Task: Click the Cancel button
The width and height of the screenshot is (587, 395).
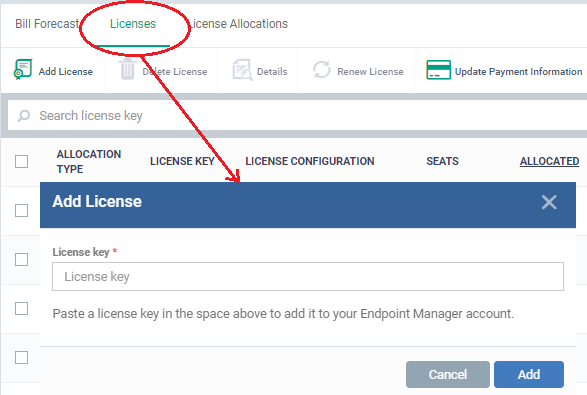Action: tap(448, 374)
